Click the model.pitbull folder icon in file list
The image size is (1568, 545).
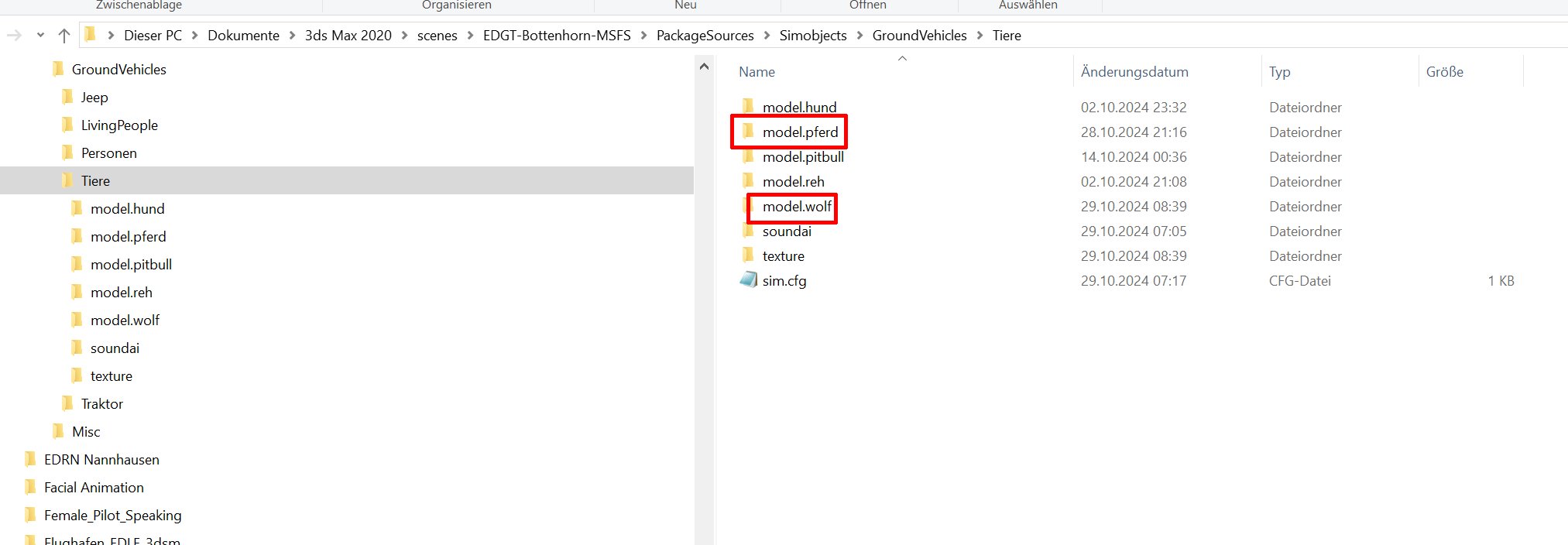coord(748,156)
